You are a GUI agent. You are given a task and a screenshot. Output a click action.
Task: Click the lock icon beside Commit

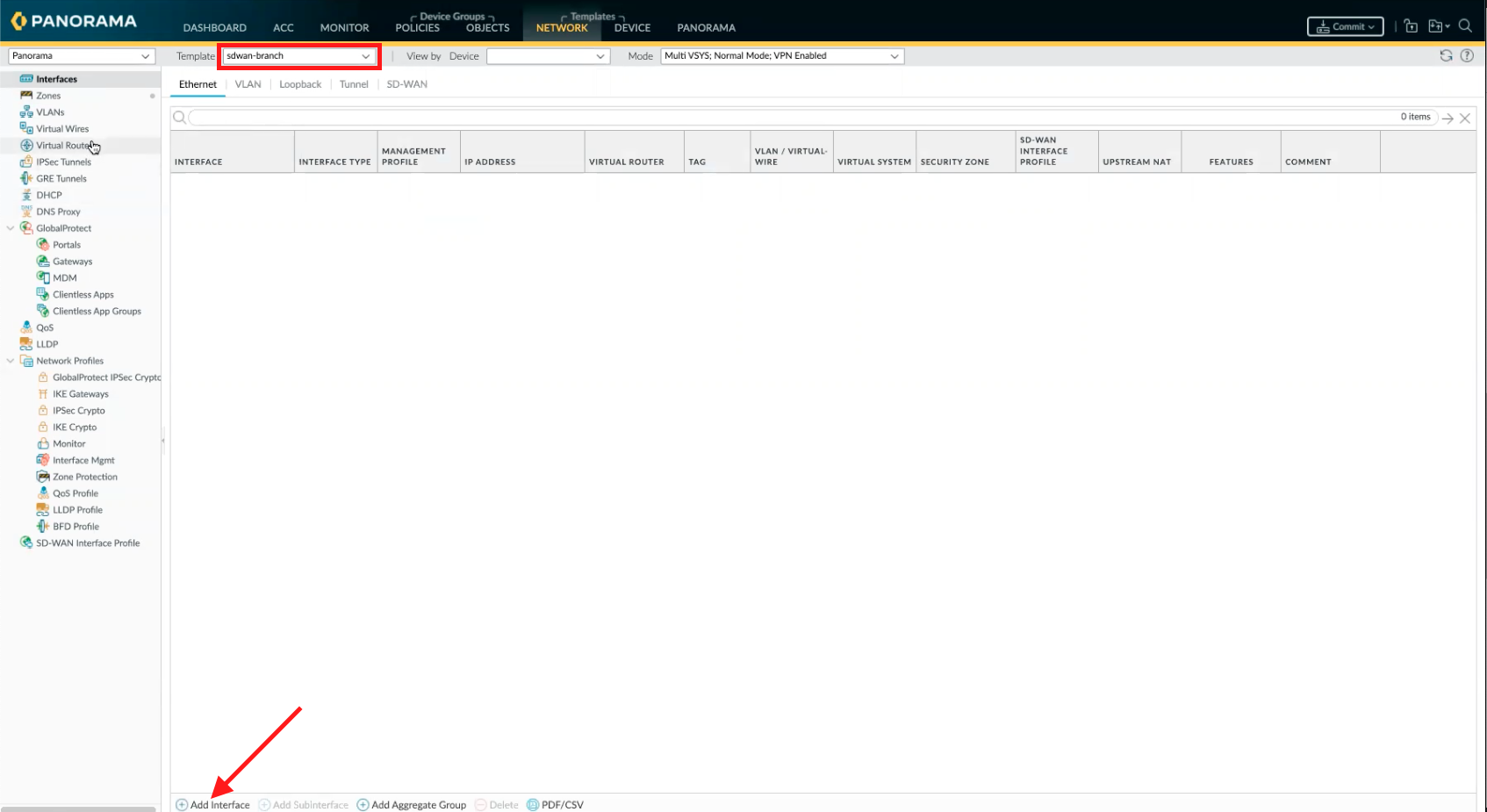(1411, 26)
